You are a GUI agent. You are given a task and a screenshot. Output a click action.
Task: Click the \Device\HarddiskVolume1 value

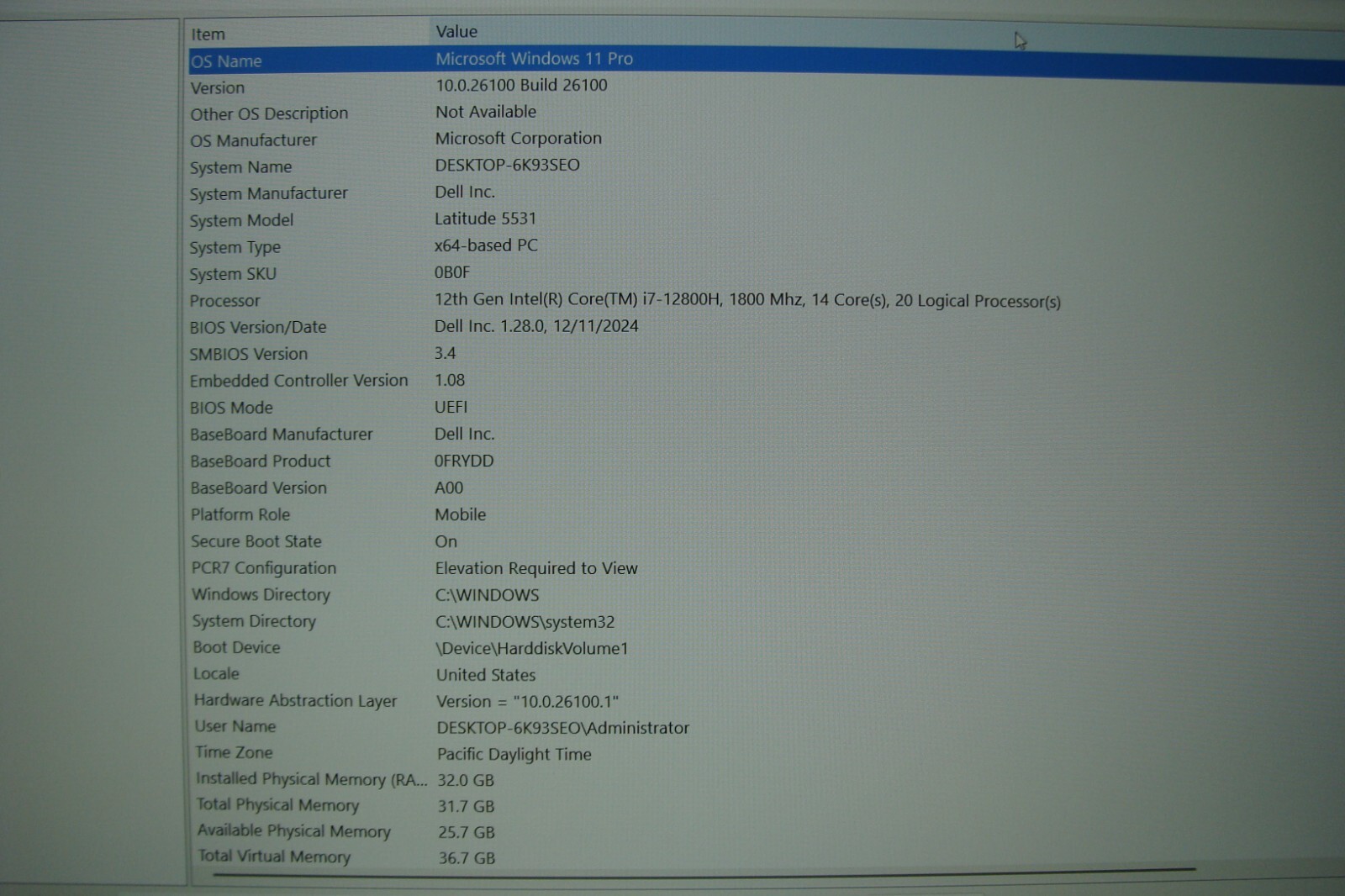click(x=532, y=649)
